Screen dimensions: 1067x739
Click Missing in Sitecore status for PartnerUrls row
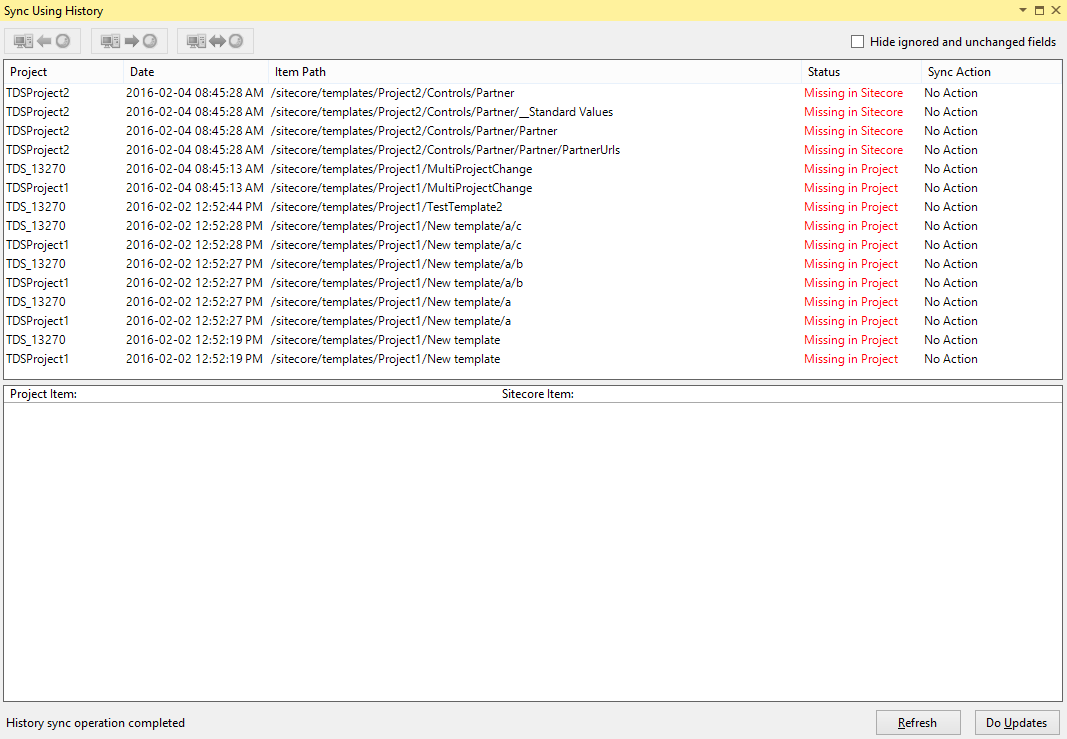coord(853,150)
